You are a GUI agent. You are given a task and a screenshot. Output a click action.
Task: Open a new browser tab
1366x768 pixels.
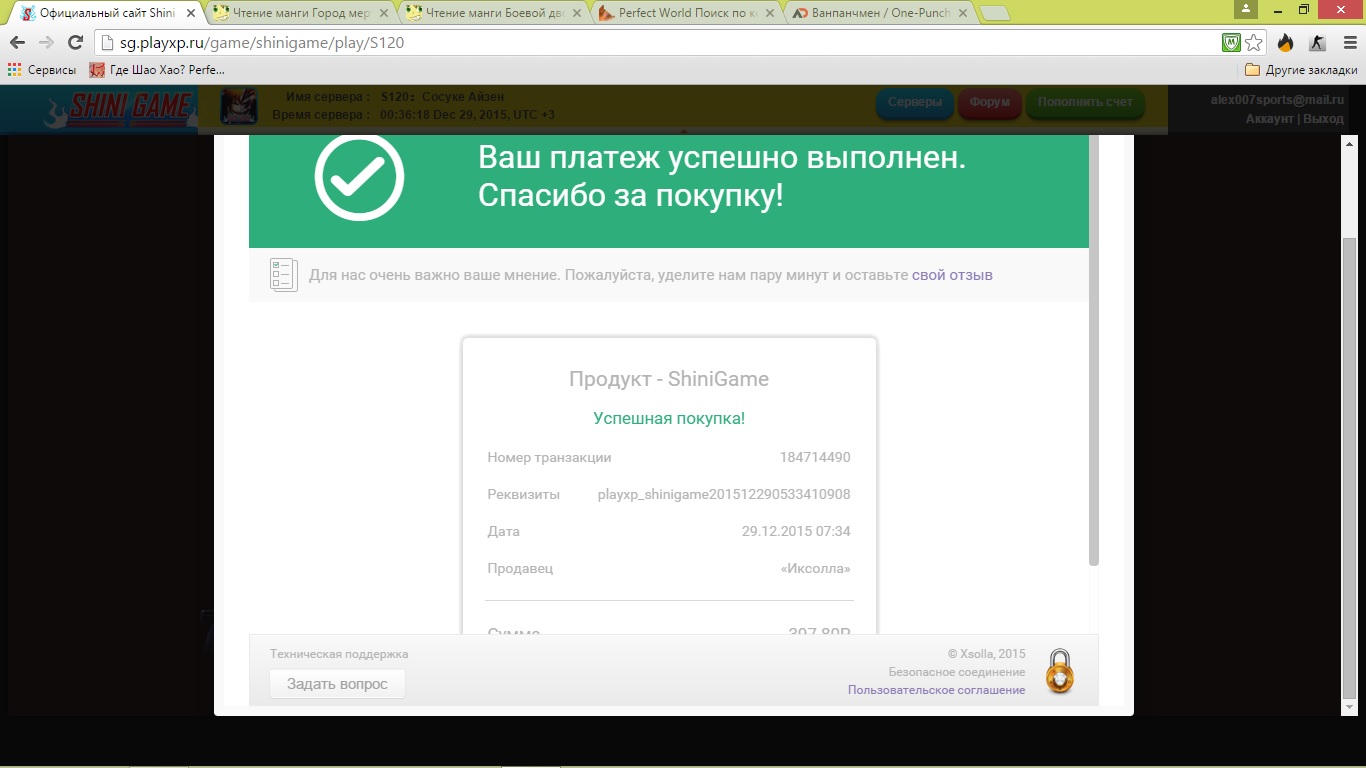tap(993, 14)
